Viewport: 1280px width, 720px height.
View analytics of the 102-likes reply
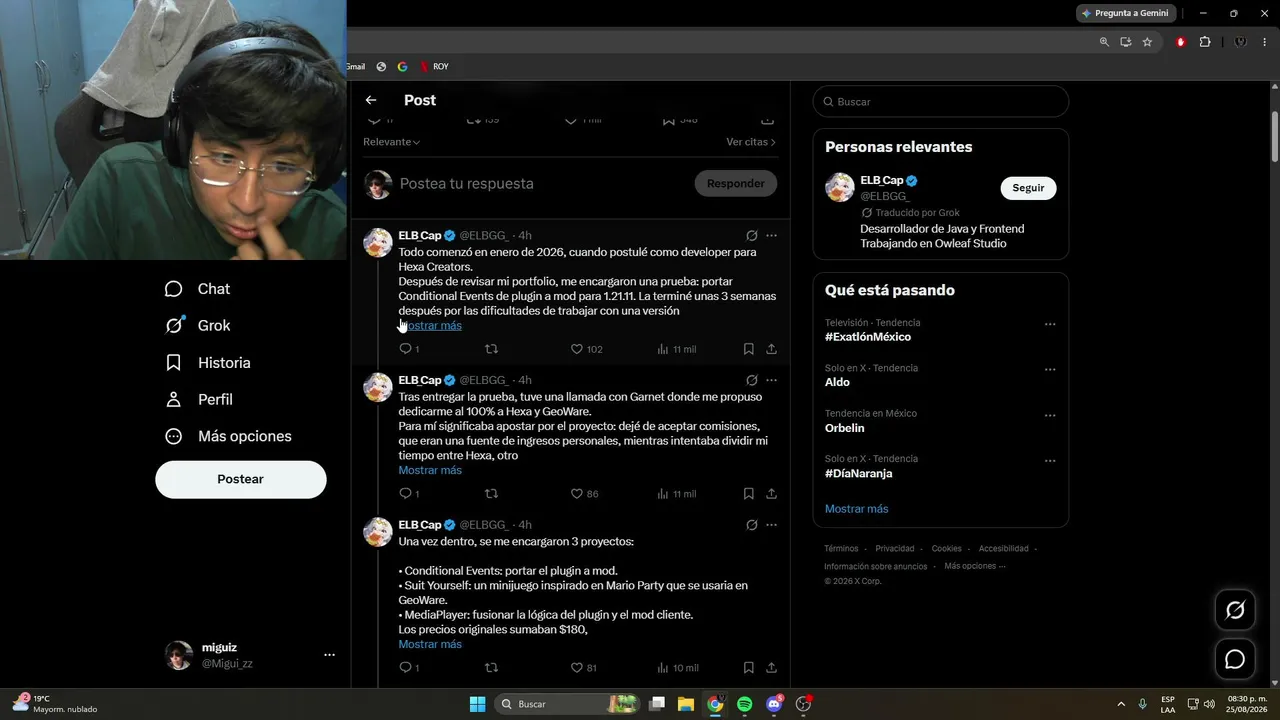tap(676, 349)
